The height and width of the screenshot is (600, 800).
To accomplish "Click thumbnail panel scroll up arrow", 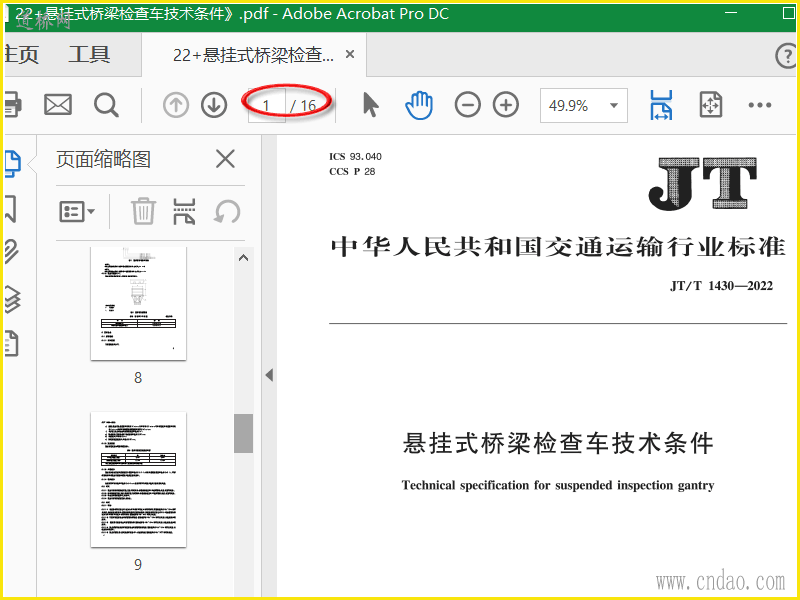I will pyautogui.click(x=243, y=258).
